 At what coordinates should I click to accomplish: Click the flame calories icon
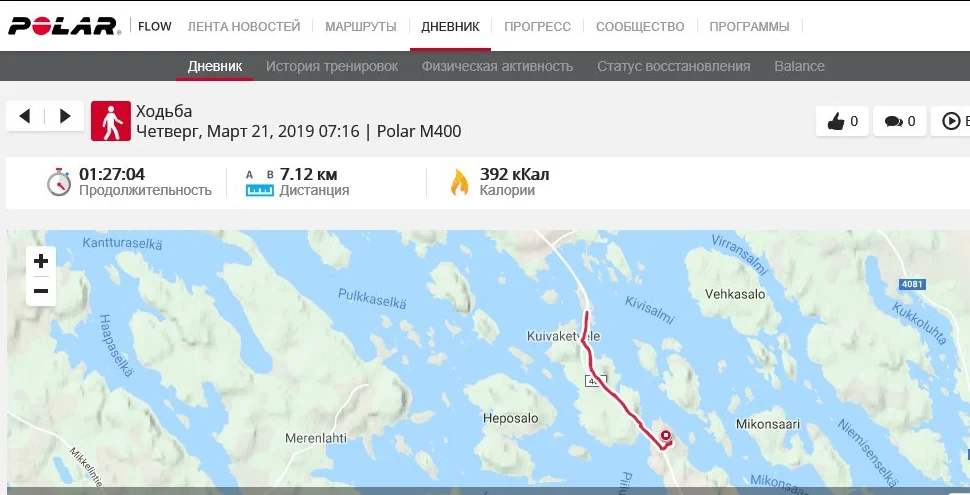(x=459, y=183)
